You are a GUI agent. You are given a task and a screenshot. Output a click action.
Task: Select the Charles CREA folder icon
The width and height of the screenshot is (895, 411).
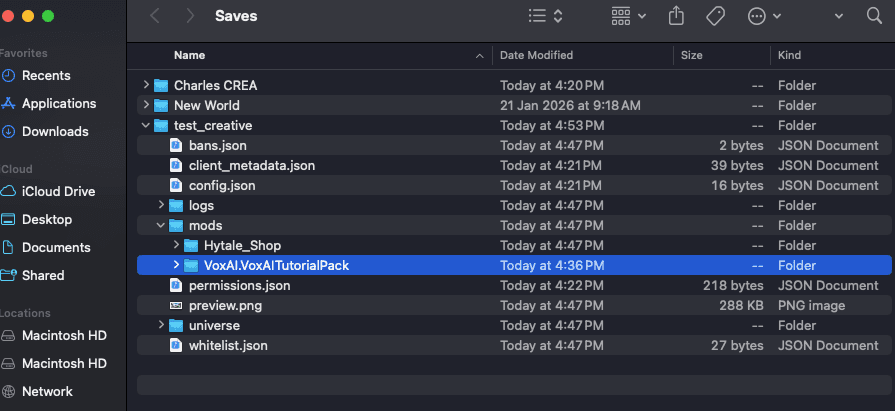coord(162,85)
